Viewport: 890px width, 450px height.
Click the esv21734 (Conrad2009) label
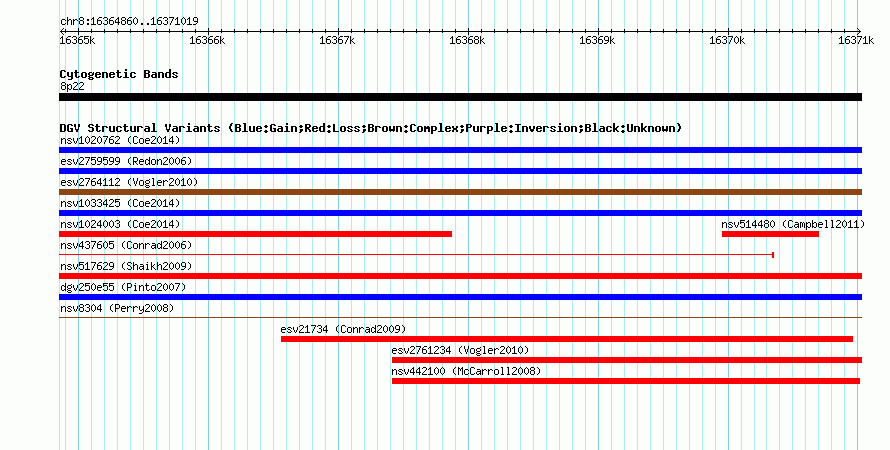click(x=343, y=329)
